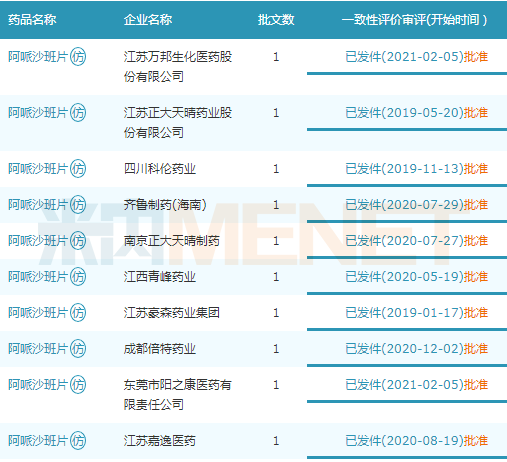Image resolution: width=507 pixels, height=462 pixels.
Task: Click the 药品名称 column header
Action: pyautogui.click(x=32, y=20)
